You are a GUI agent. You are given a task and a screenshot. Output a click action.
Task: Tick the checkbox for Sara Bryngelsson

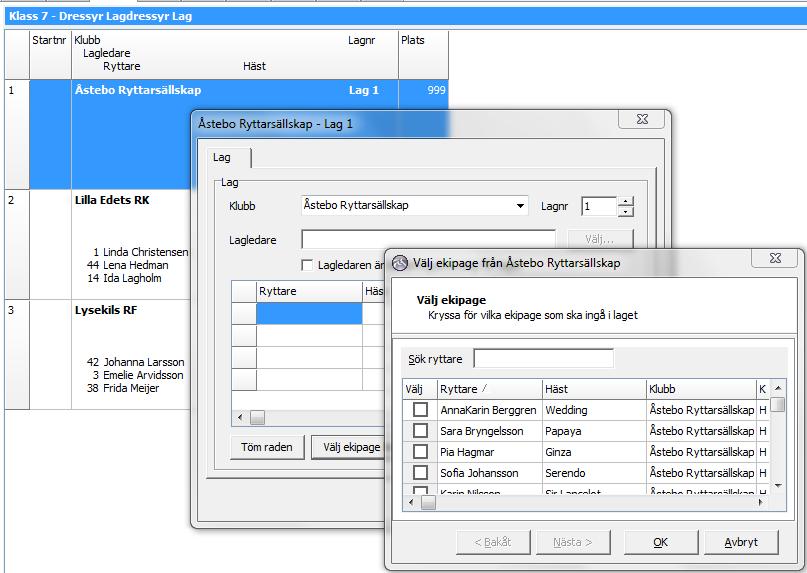(420, 431)
